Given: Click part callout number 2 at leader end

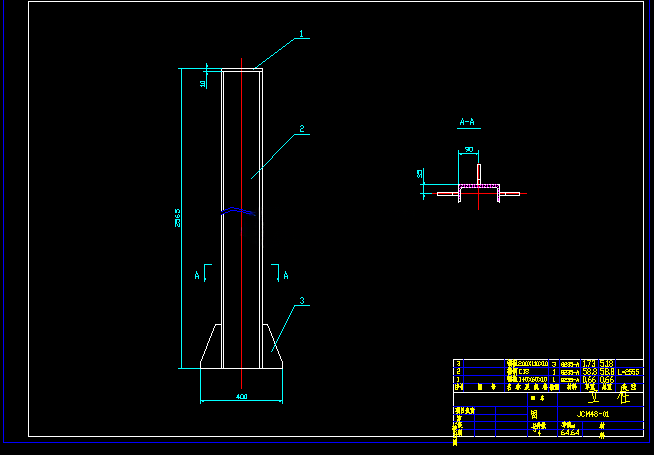Looking at the screenshot, I should pyautogui.click(x=302, y=129).
